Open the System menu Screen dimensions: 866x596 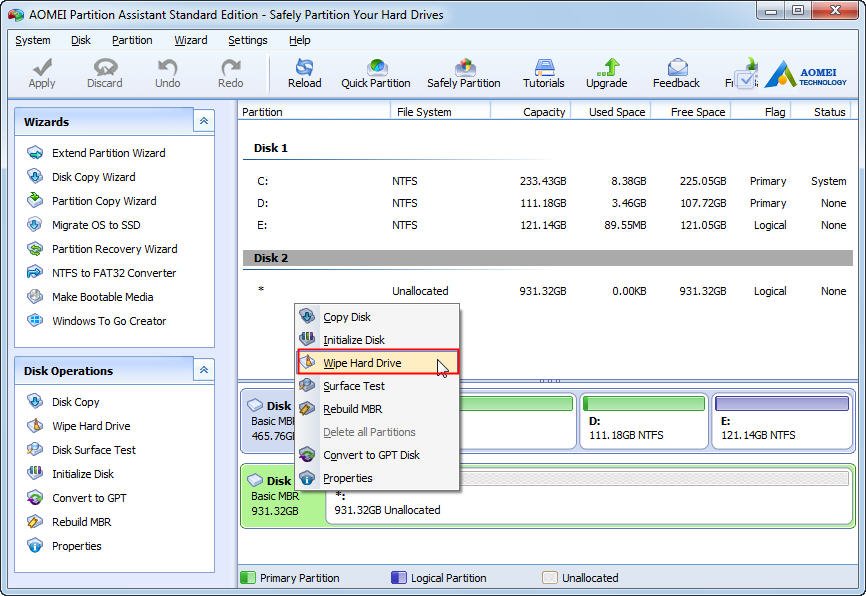pos(33,40)
